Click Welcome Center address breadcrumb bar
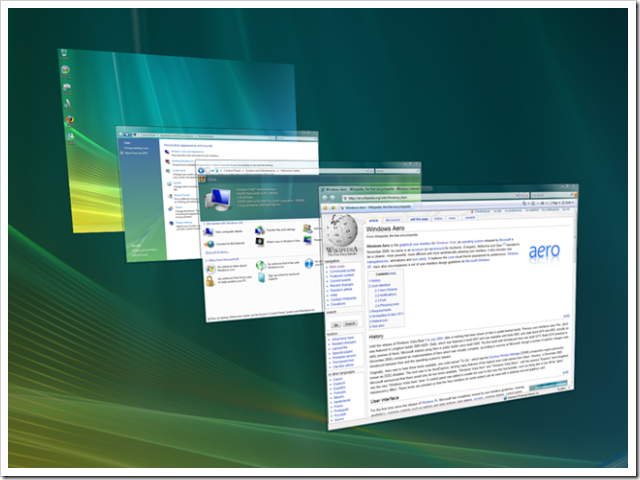The image size is (640, 480). tap(294, 171)
